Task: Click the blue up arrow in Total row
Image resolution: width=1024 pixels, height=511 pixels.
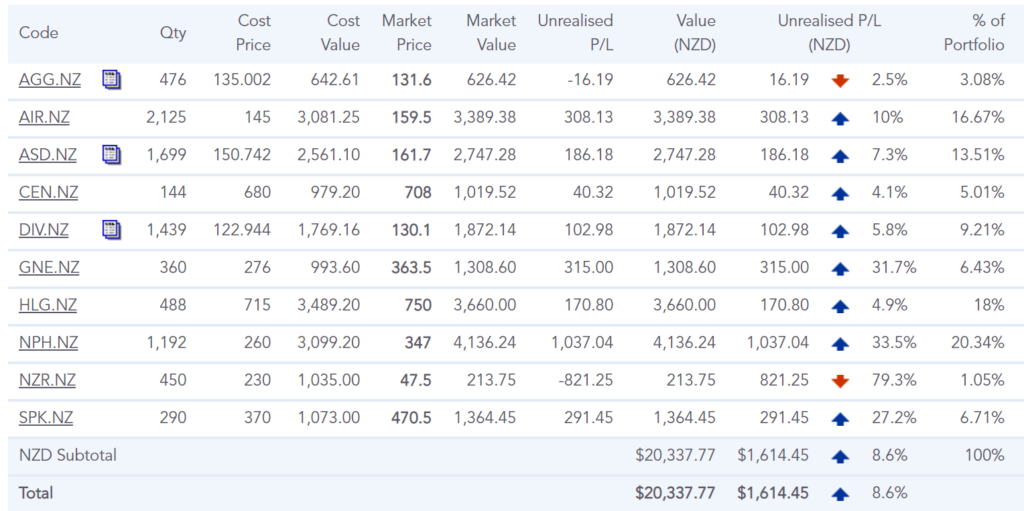Action: (840, 493)
